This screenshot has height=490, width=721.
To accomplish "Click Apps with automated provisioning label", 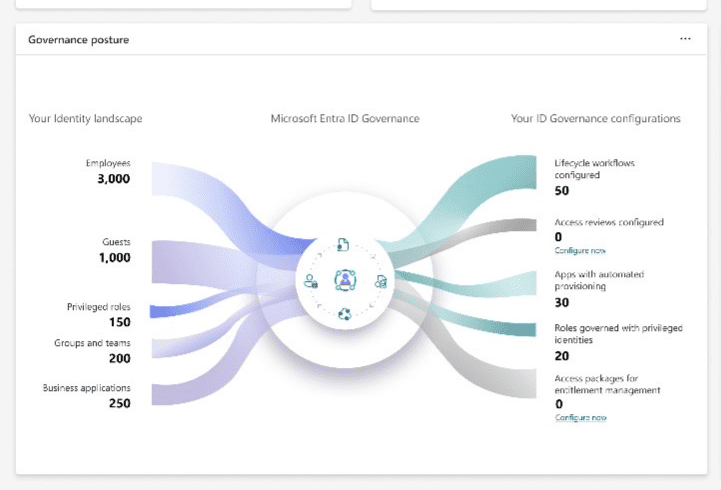I will click(x=599, y=280).
